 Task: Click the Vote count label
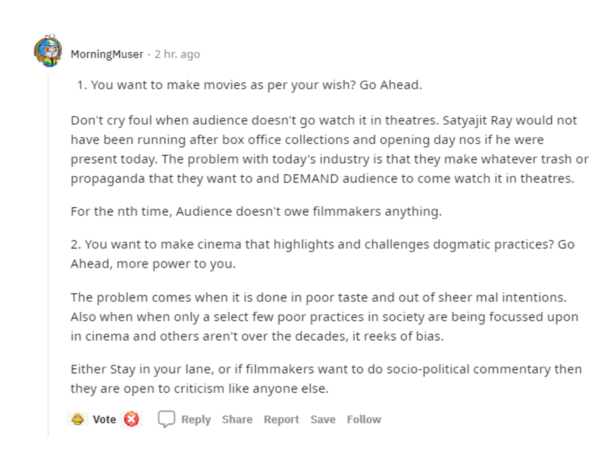(104, 419)
